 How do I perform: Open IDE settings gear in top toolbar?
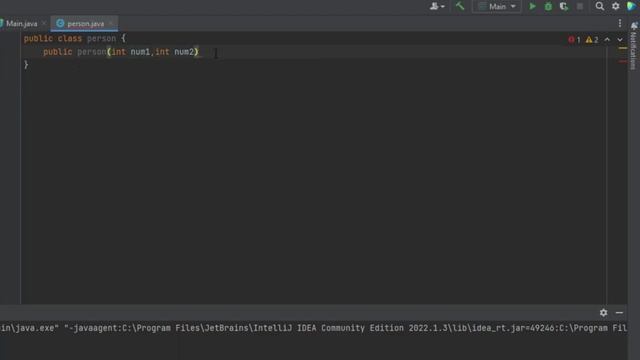pos(616,6)
